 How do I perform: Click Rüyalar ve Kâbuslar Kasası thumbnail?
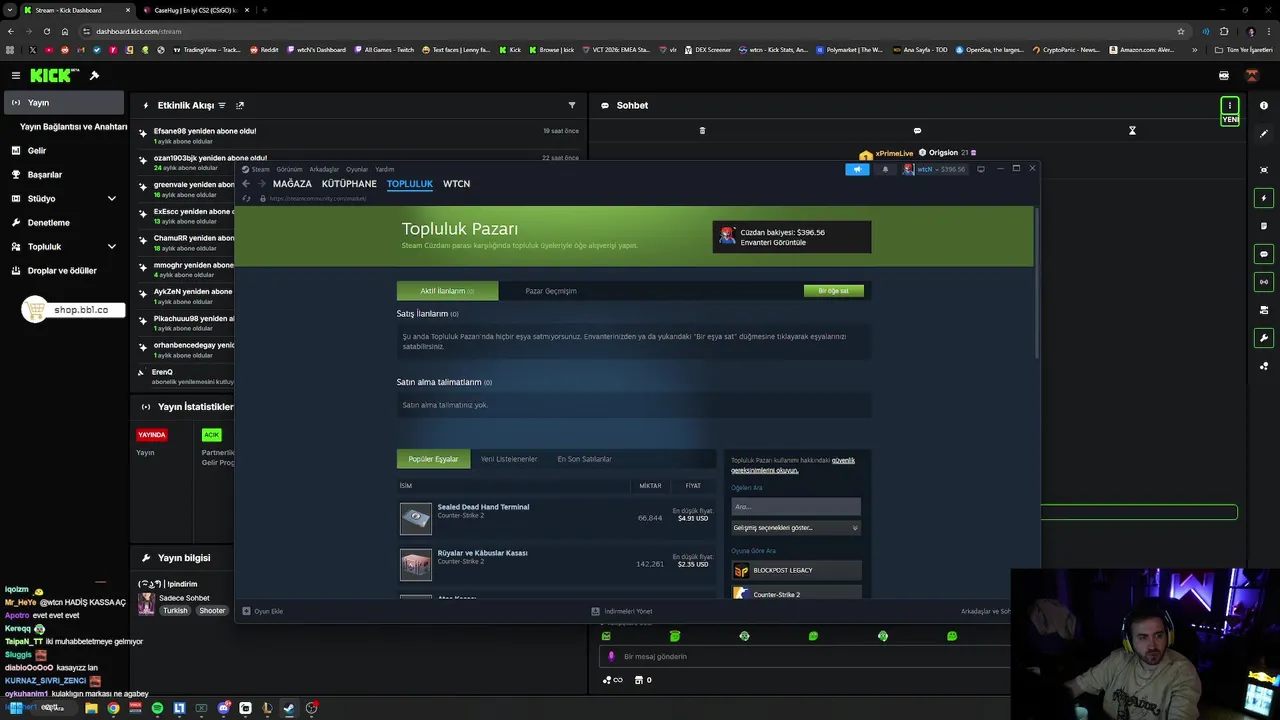point(416,565)
